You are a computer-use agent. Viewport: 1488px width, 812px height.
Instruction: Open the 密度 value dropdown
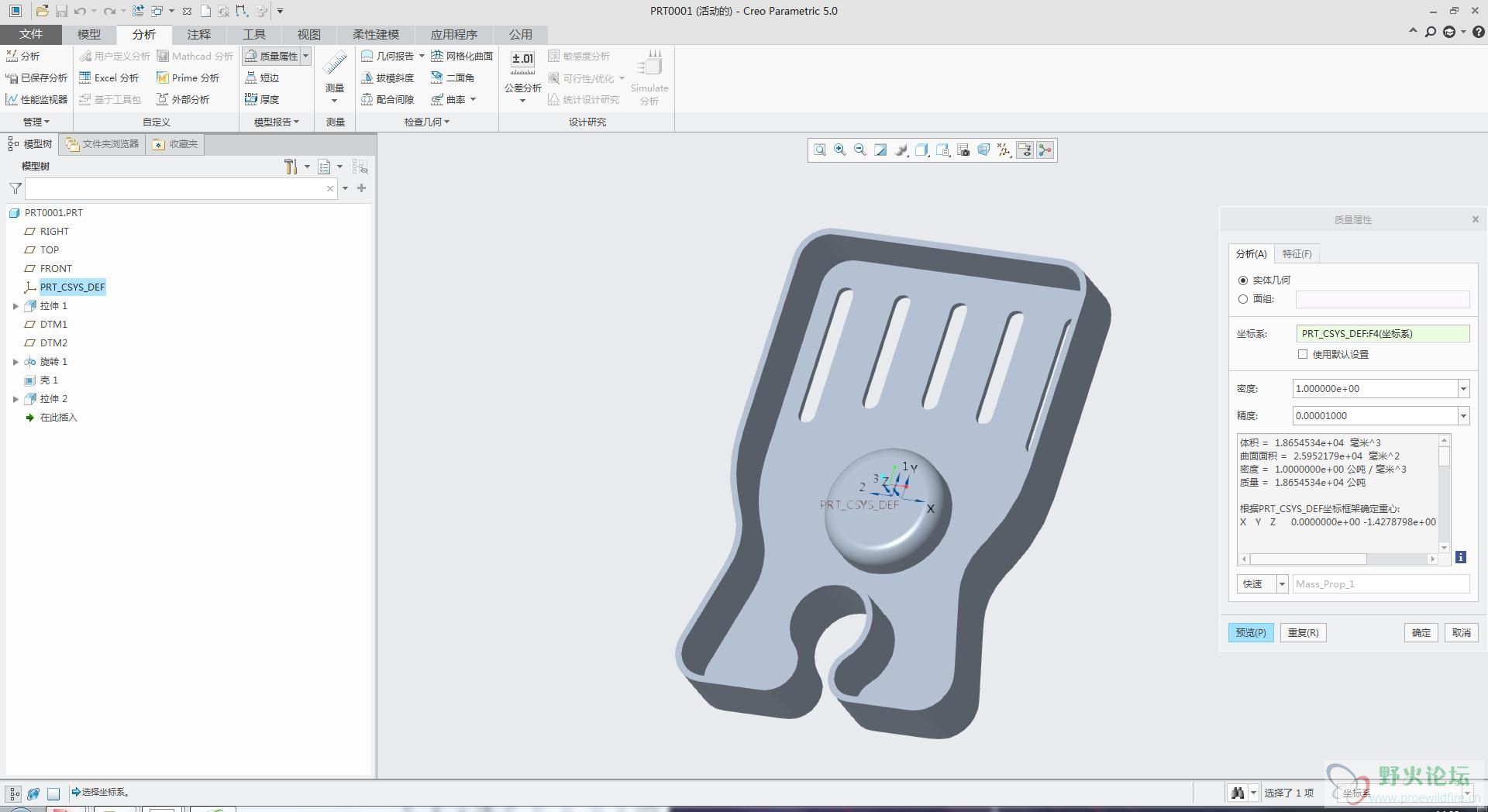click(1463, 389)
